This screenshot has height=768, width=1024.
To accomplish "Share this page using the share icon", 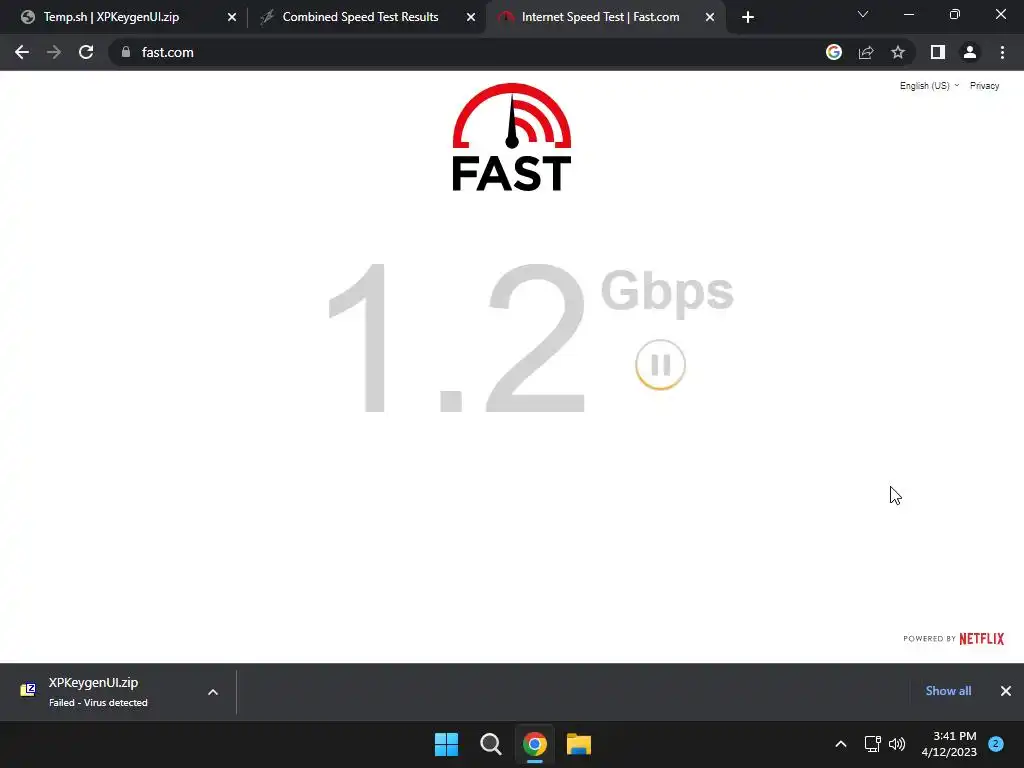I will click(866, 52).
